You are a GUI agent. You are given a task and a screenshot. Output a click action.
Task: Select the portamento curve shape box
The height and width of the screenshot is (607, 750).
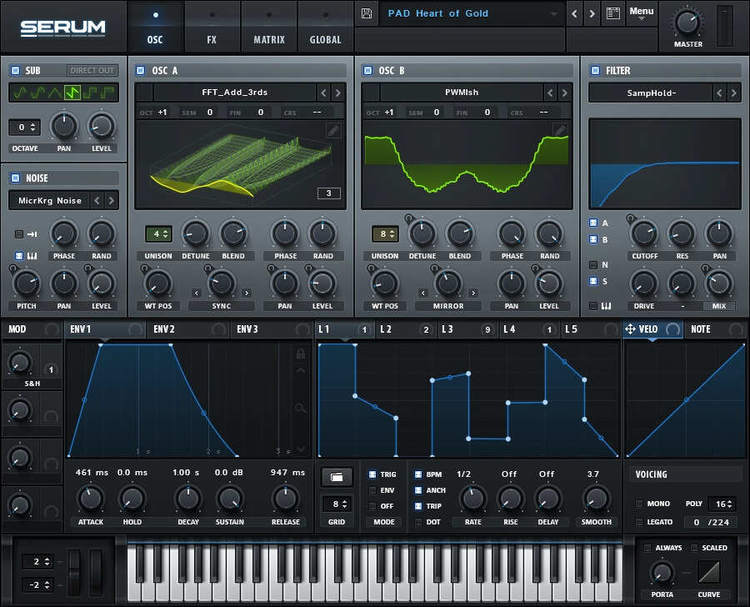(x=708, y=572)
